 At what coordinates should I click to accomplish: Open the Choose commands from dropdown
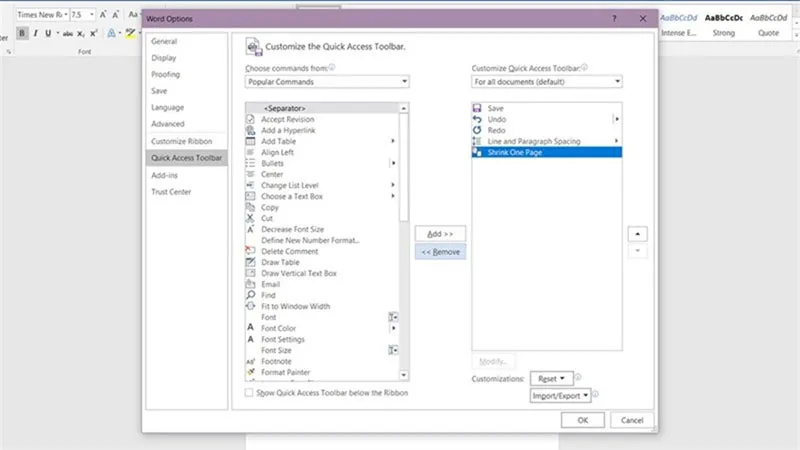tap(327, 82)
